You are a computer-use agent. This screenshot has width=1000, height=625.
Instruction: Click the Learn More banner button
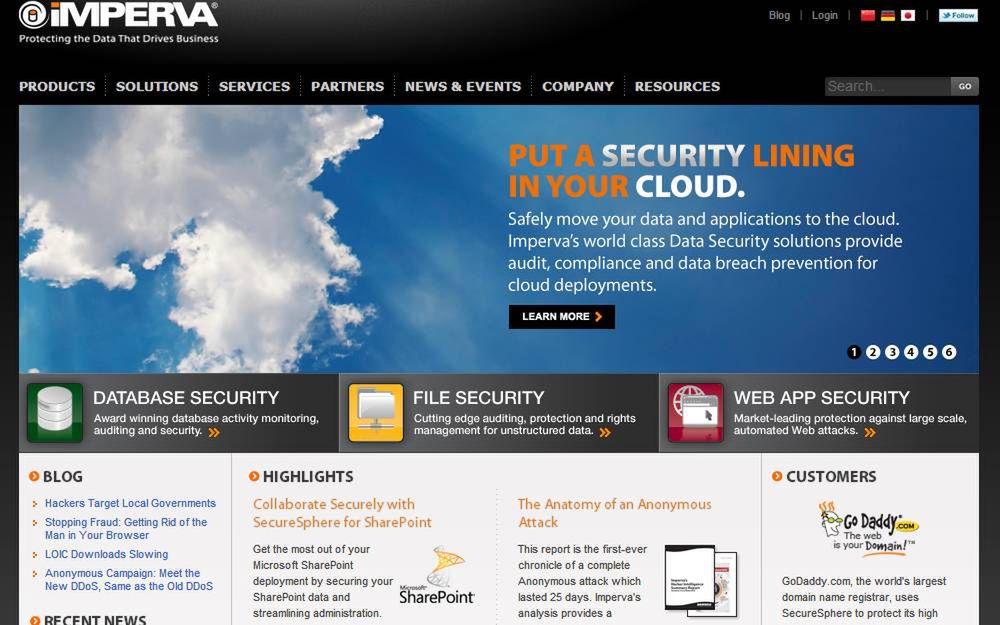coord(562,317)
